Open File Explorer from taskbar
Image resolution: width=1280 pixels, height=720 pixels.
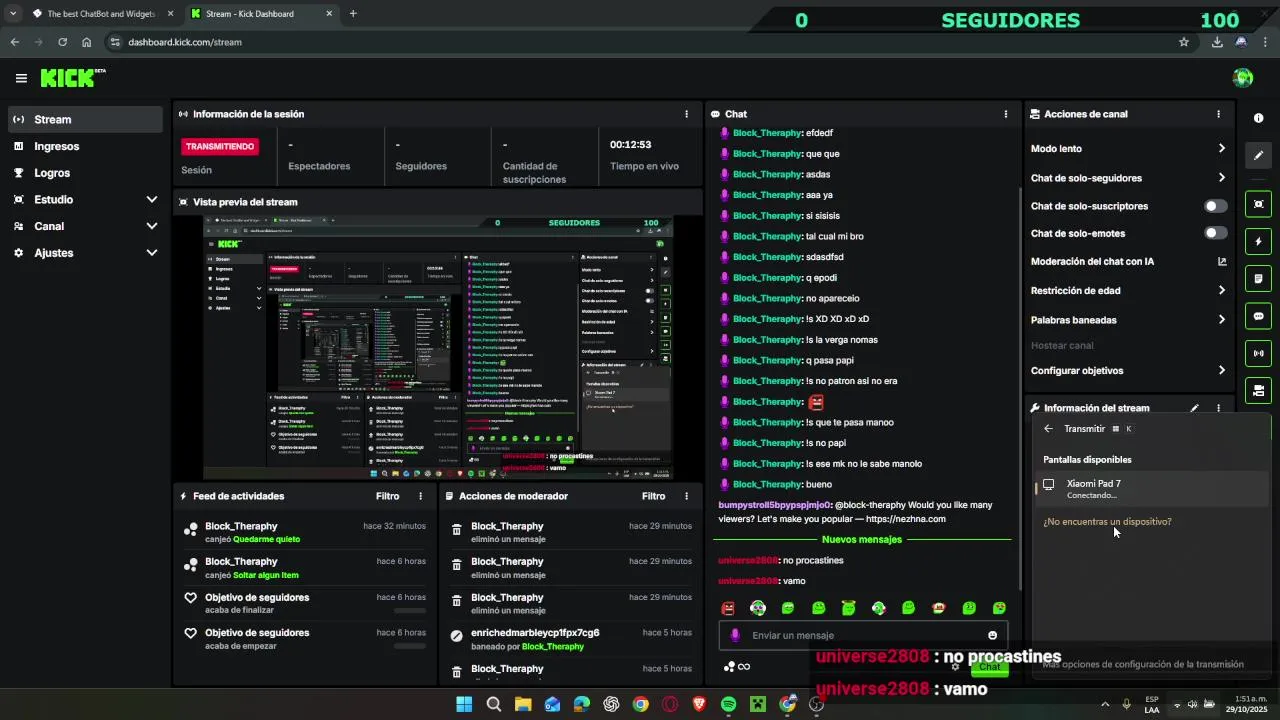523,704
